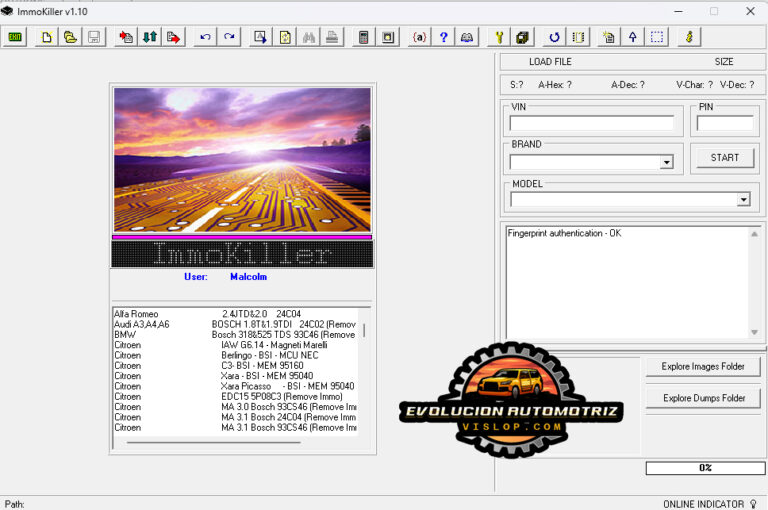Click the green EXIT toolbar icon
The image size is (768, 510).
pos(16,37)
